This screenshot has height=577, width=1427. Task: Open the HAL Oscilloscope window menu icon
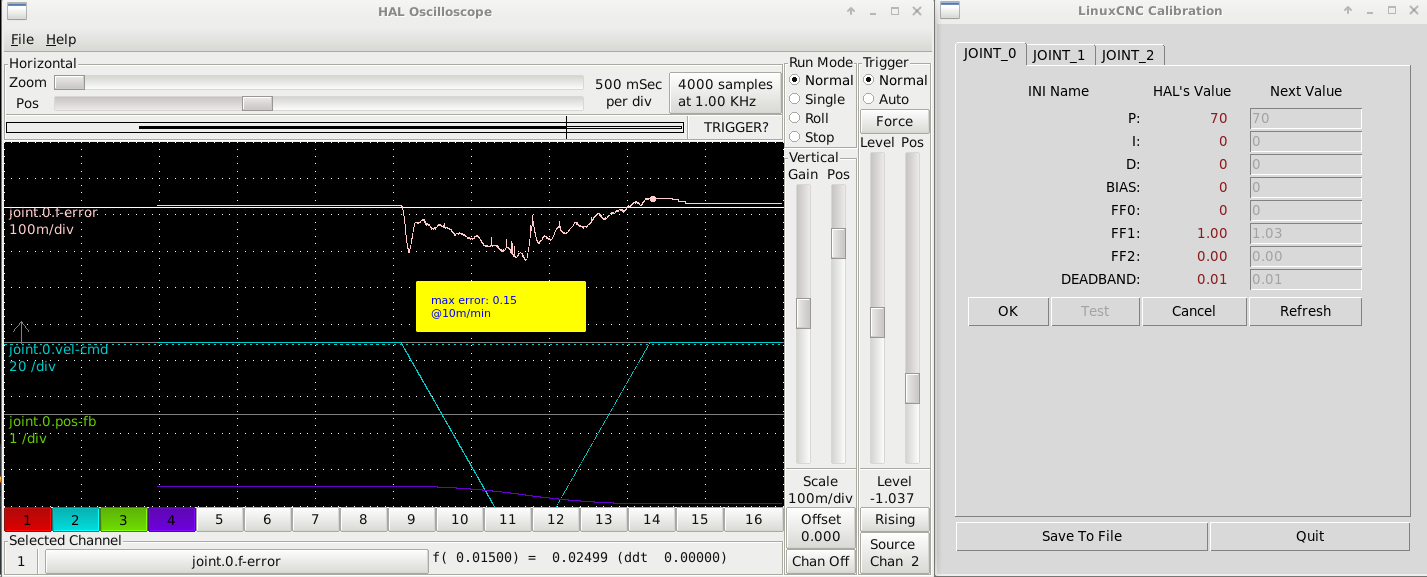17,11
